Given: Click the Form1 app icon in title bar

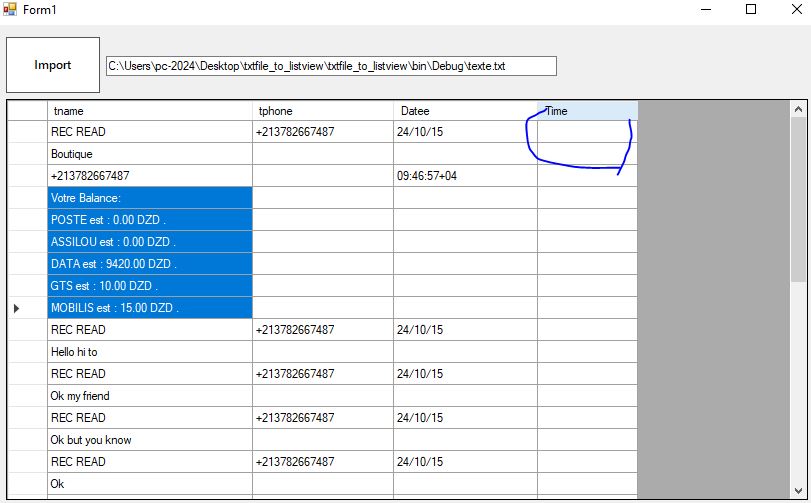Looking at the screenshot, I should click(x=10, y=9).
